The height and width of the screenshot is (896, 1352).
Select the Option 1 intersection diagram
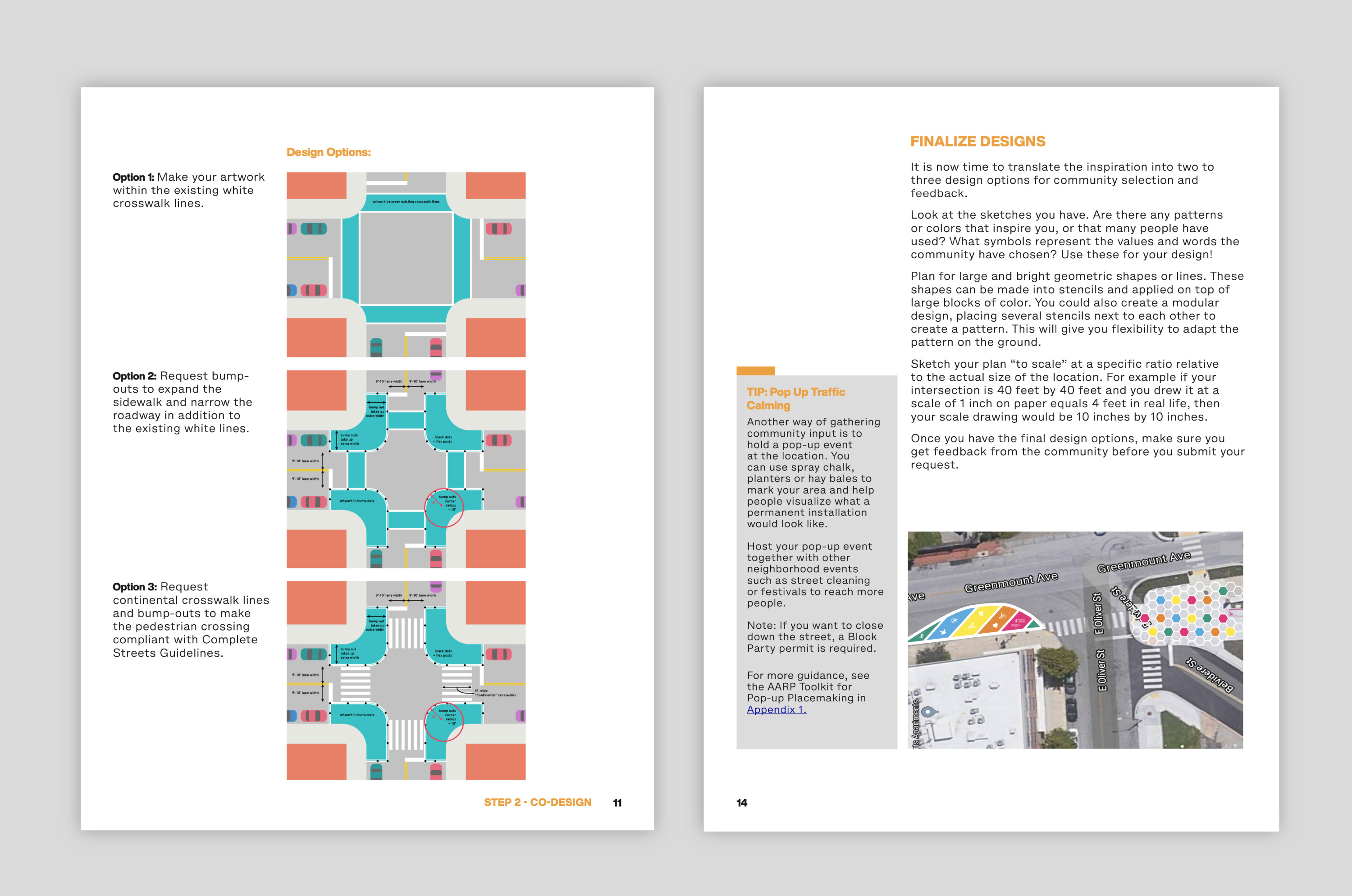406,264
